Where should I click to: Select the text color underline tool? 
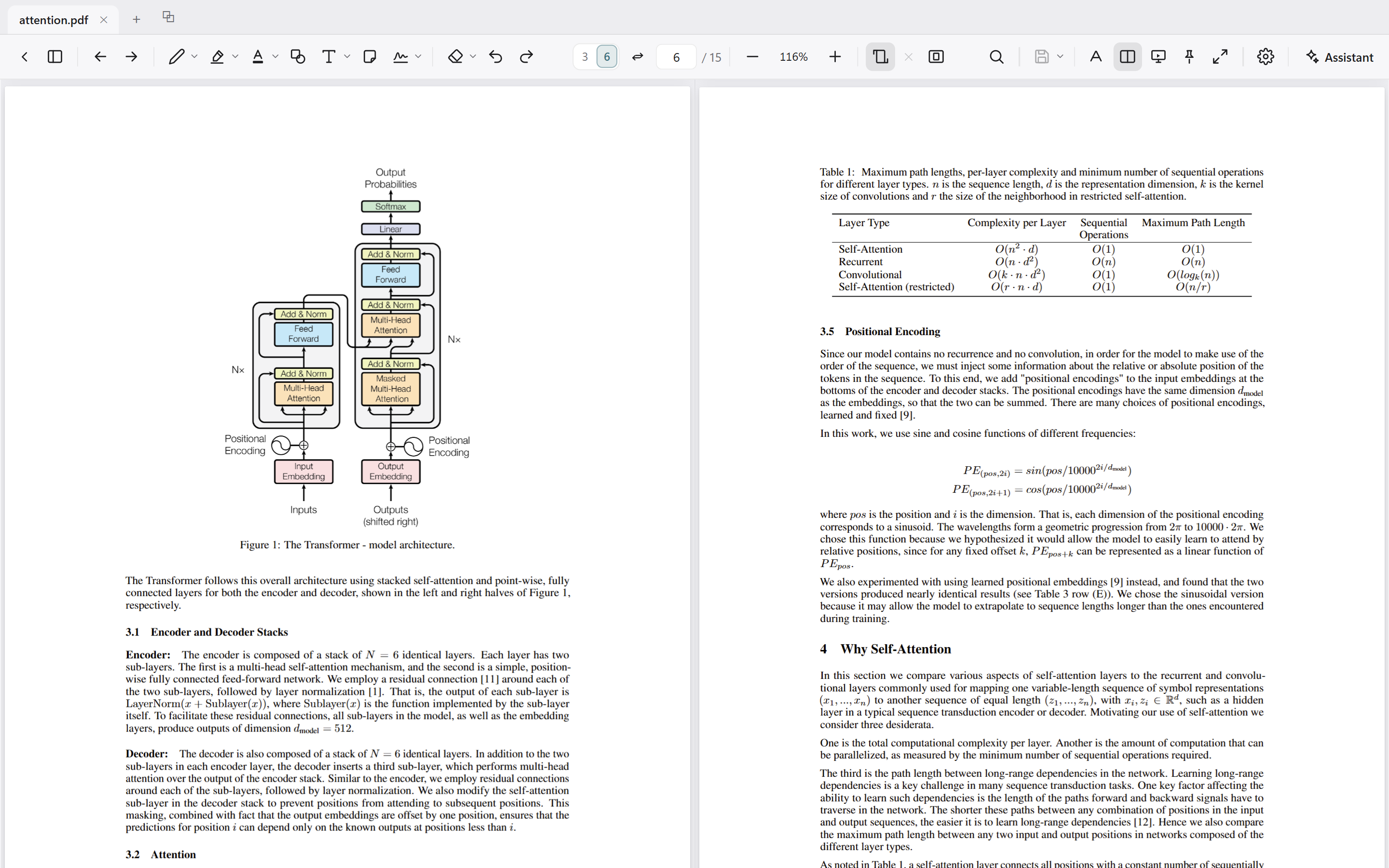click(x=258, y=57)
